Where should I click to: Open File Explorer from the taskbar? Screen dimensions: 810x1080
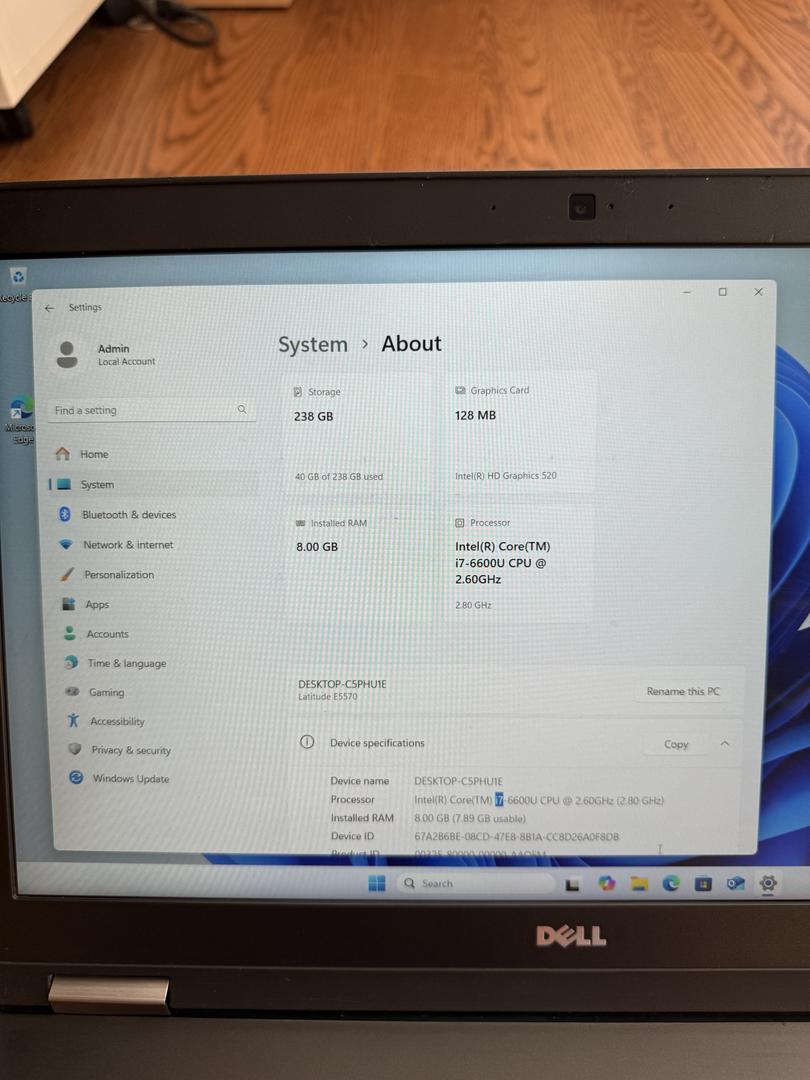(639, 883)
